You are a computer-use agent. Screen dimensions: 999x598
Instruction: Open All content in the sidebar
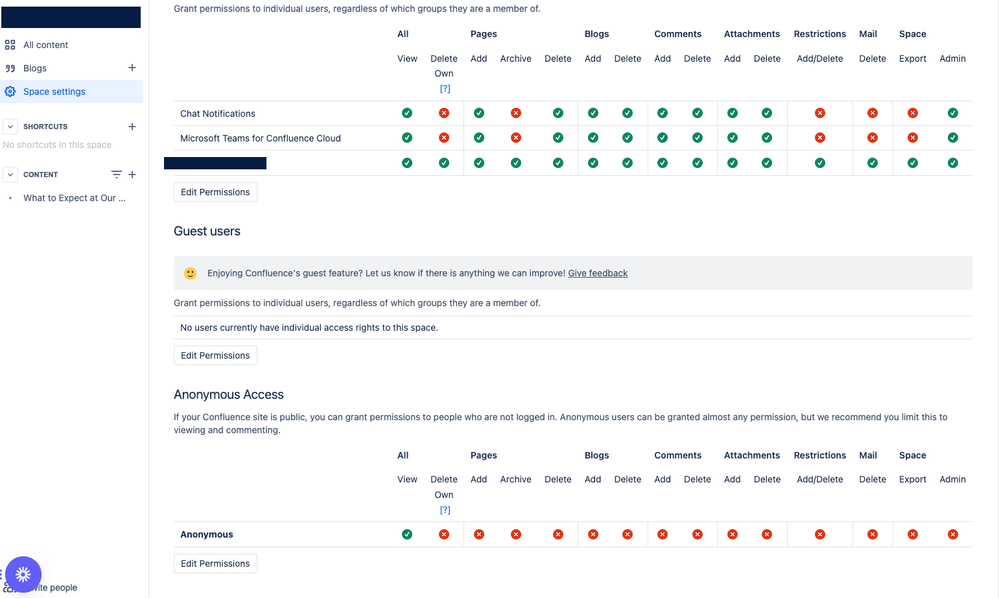pos(45,45)
